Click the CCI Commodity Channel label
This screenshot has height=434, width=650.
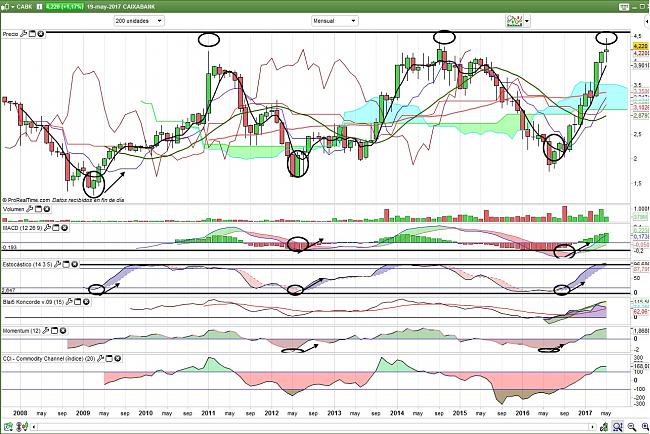49,358
